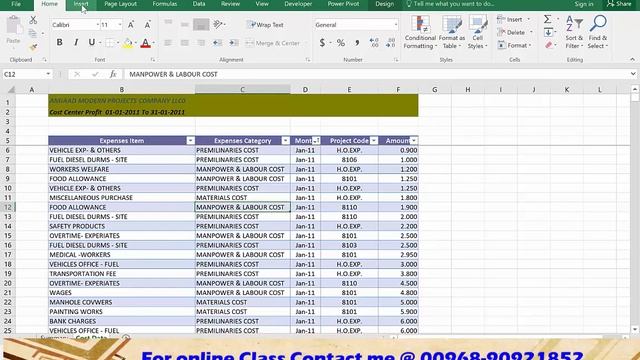
Task: Expand the formula bar
Action: point(633,74)
